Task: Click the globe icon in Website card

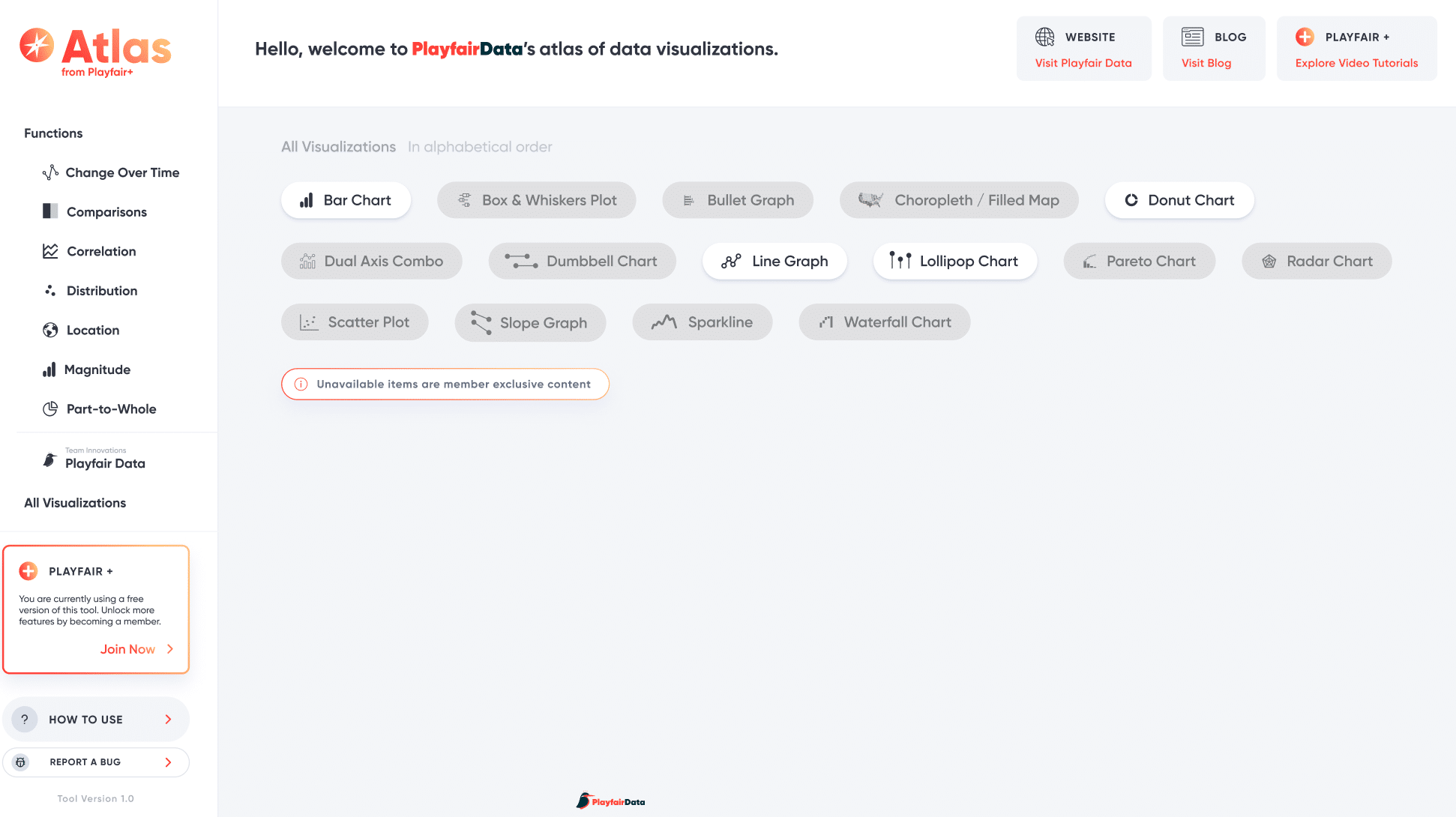Action: click(1045, 37)
